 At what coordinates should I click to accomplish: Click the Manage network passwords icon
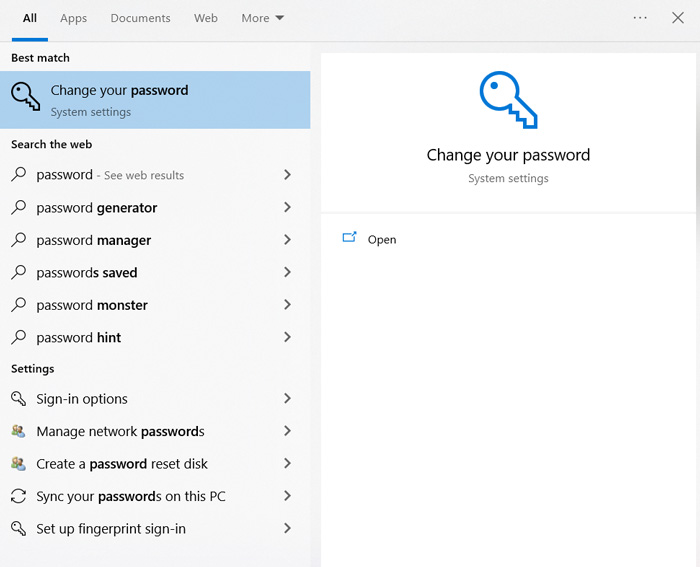[18, 432]
